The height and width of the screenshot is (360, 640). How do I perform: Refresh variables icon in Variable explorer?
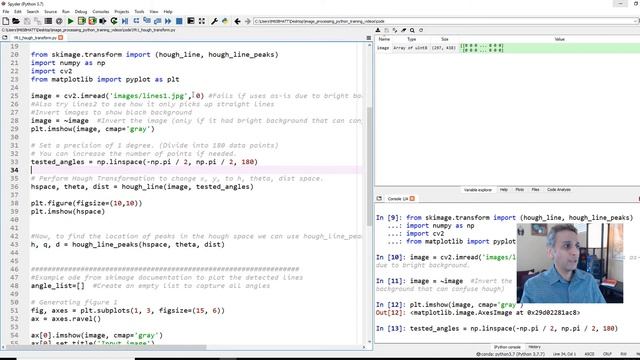click(x=421, y=30)
